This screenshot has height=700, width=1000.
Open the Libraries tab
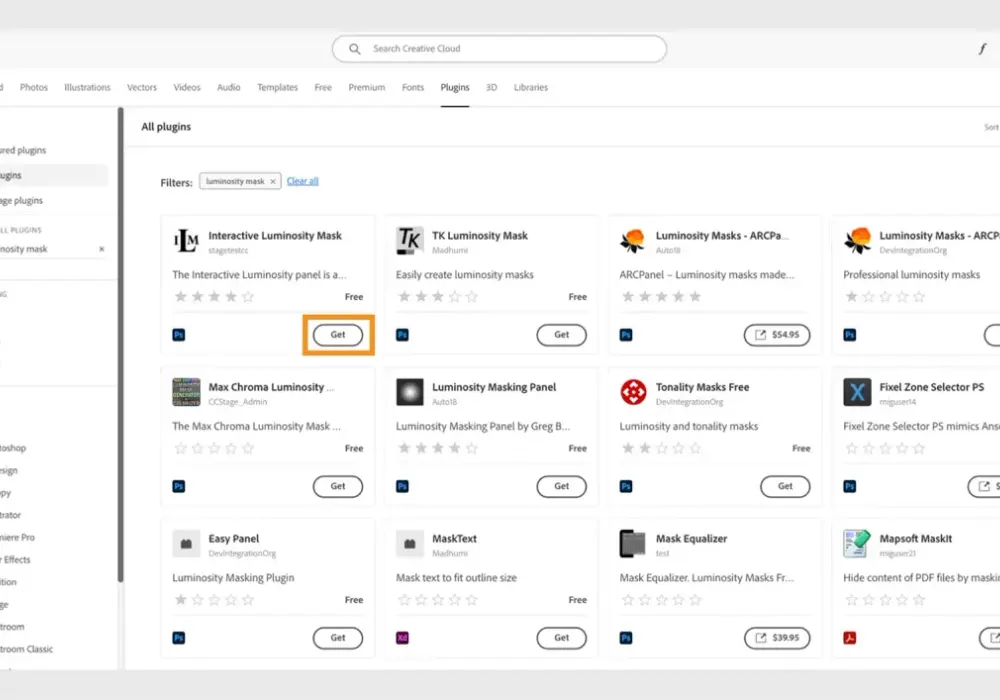(531, 87)
